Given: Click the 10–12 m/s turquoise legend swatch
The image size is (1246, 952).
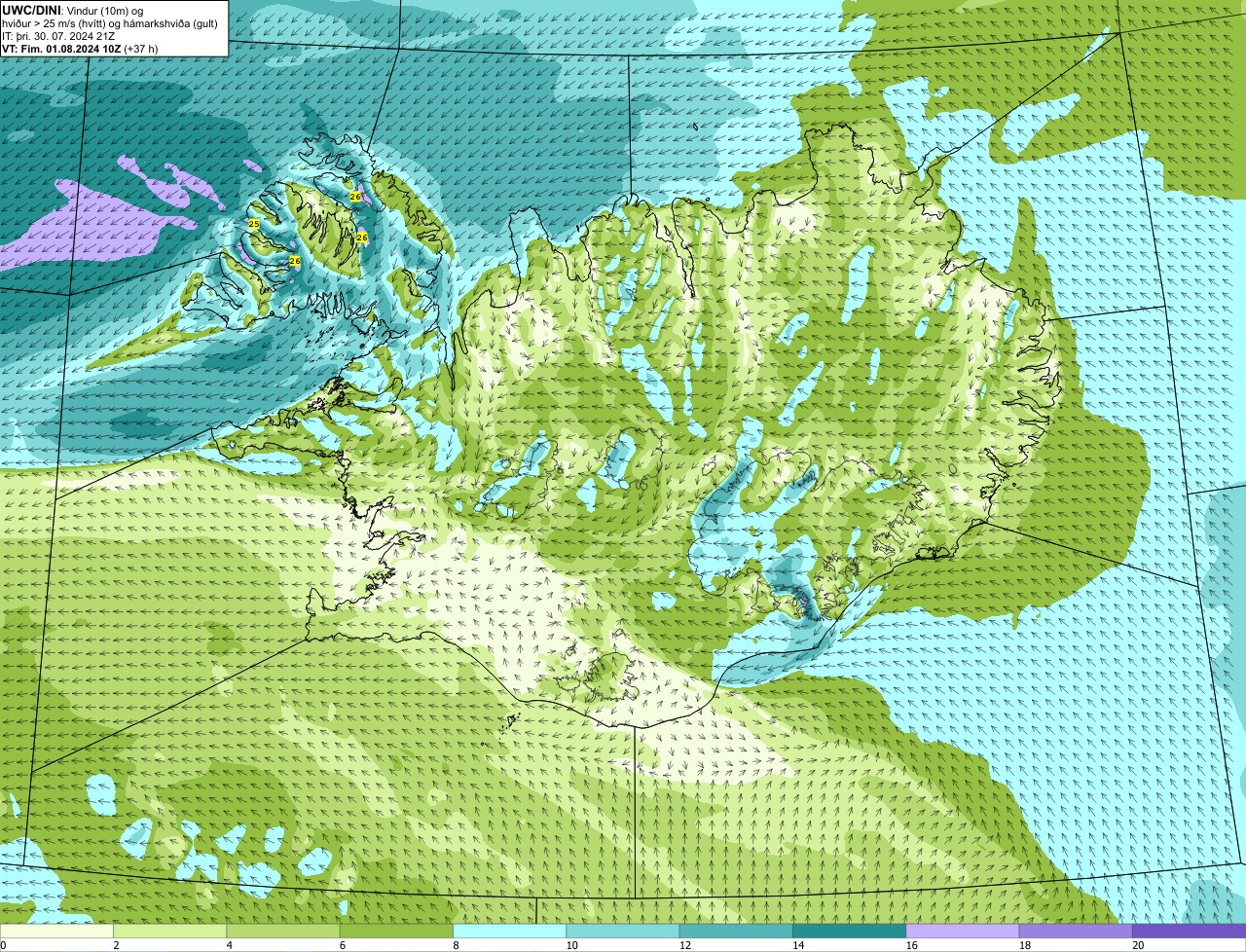Looking at the screenshot, I should click(x=623, y=931).
